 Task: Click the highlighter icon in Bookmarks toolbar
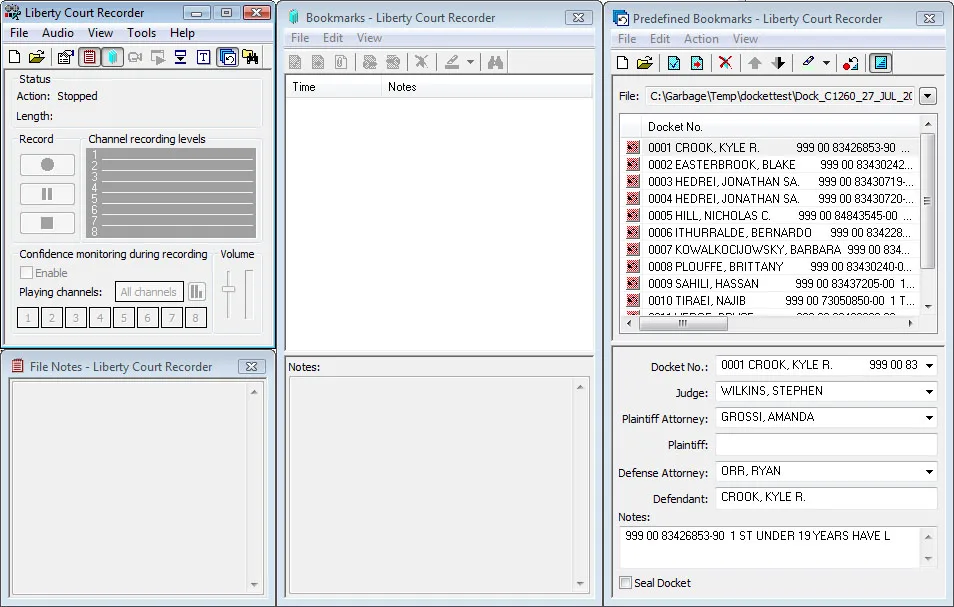pos(452,62)
